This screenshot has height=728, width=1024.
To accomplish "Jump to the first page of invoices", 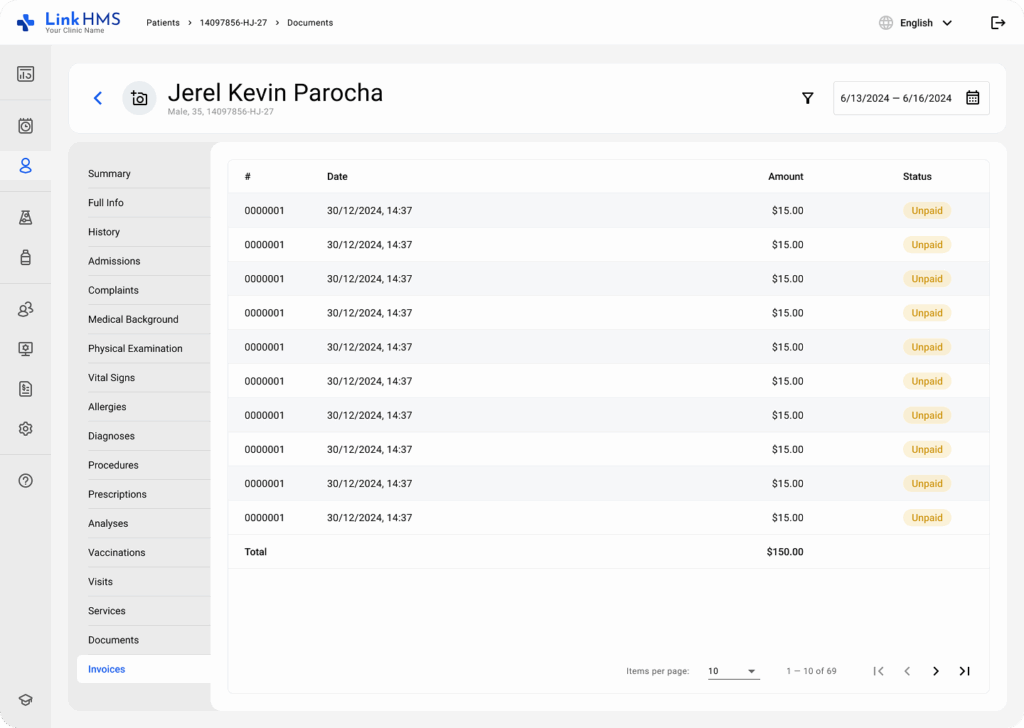I will point(878,671).
